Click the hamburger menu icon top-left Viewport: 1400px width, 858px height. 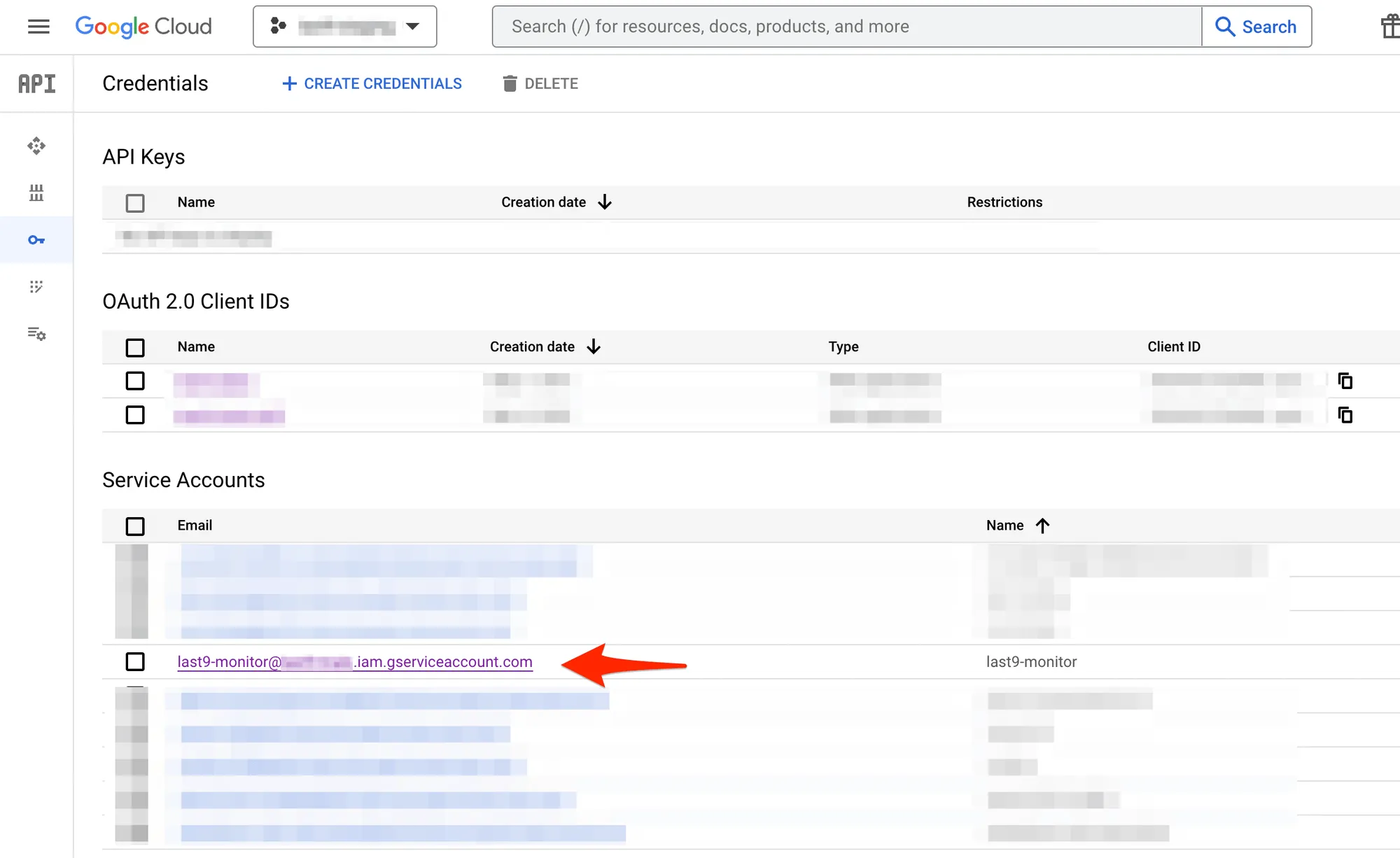point(38,27)
